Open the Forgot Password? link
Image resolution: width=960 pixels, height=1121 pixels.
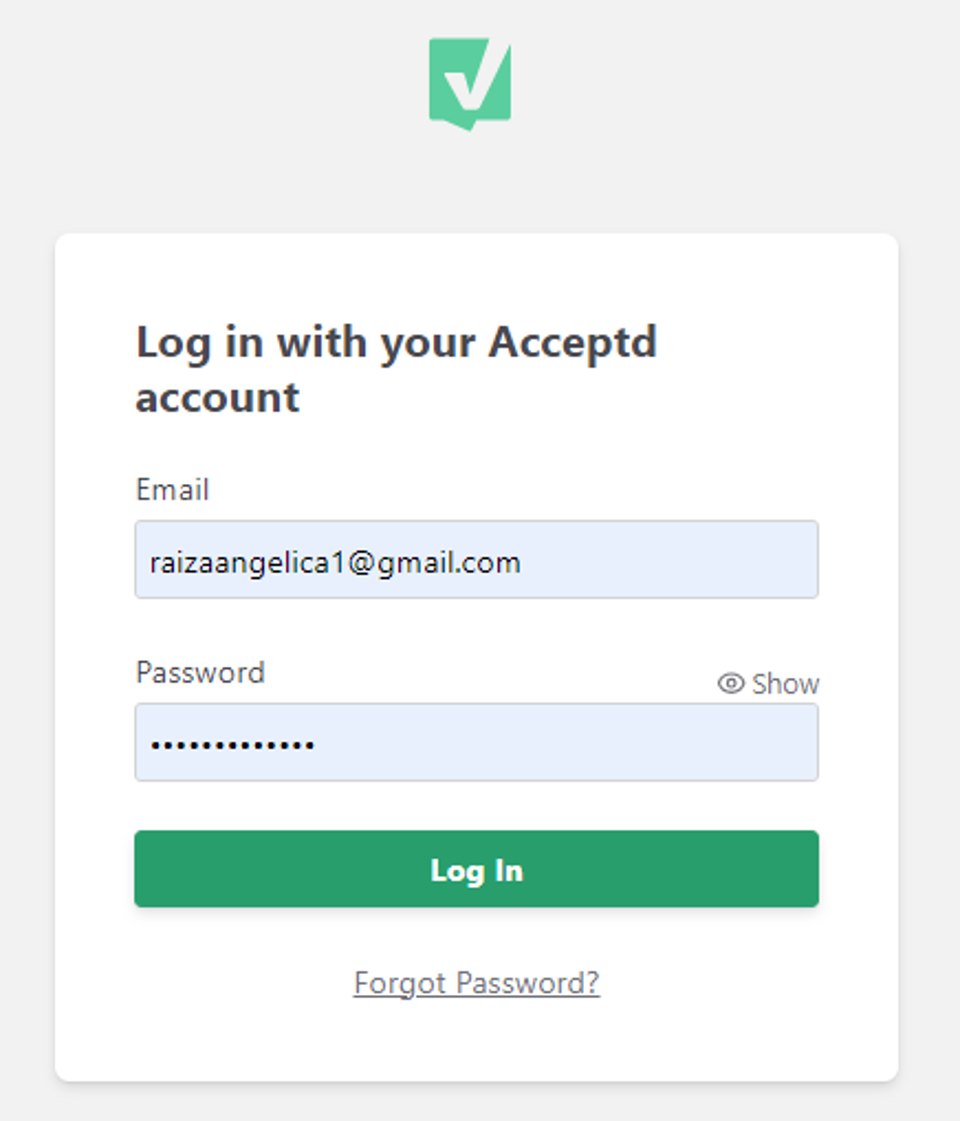pos(476,983)
